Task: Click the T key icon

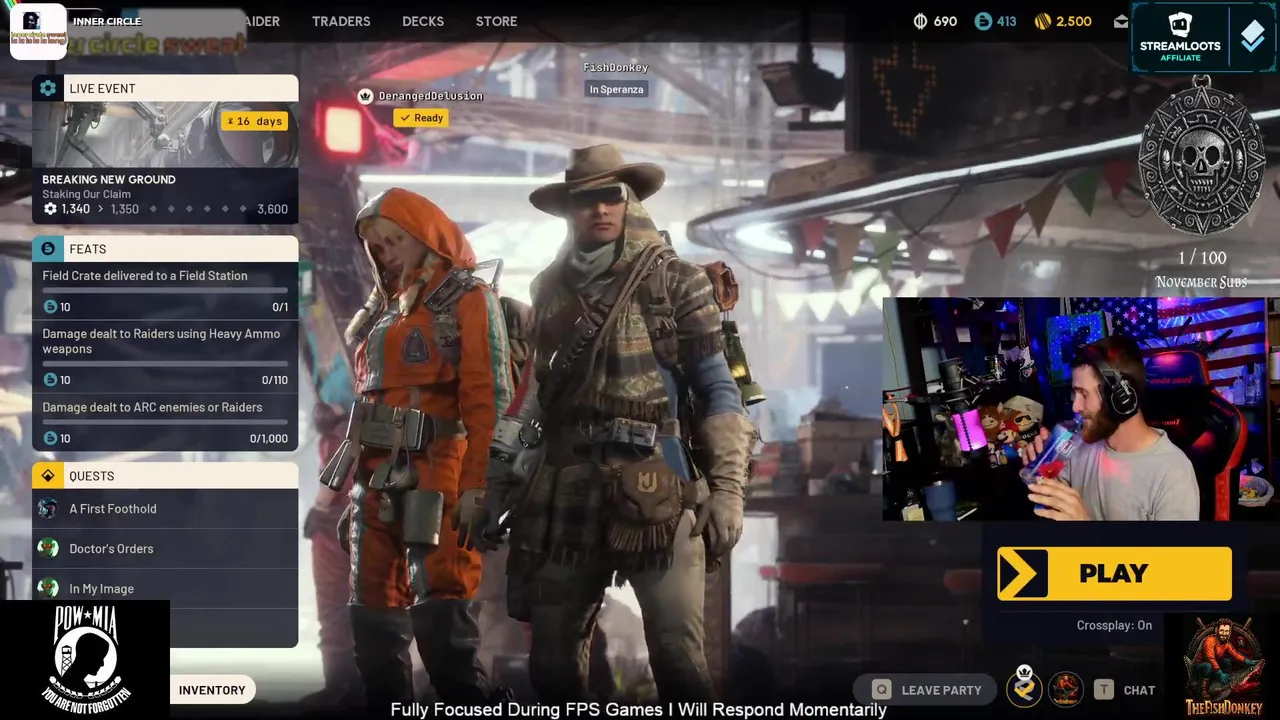Action: click(1103, 690)
